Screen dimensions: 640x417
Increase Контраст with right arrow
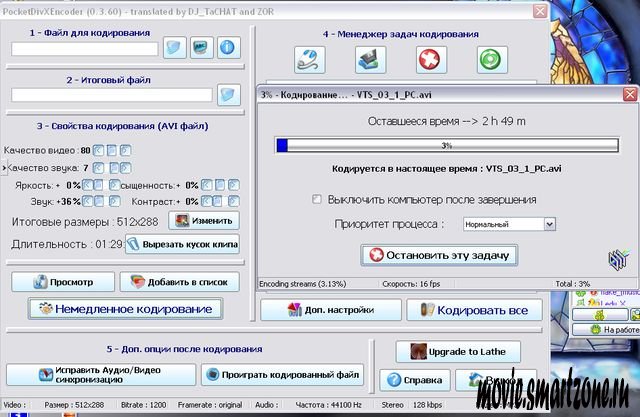coord(233,201)
